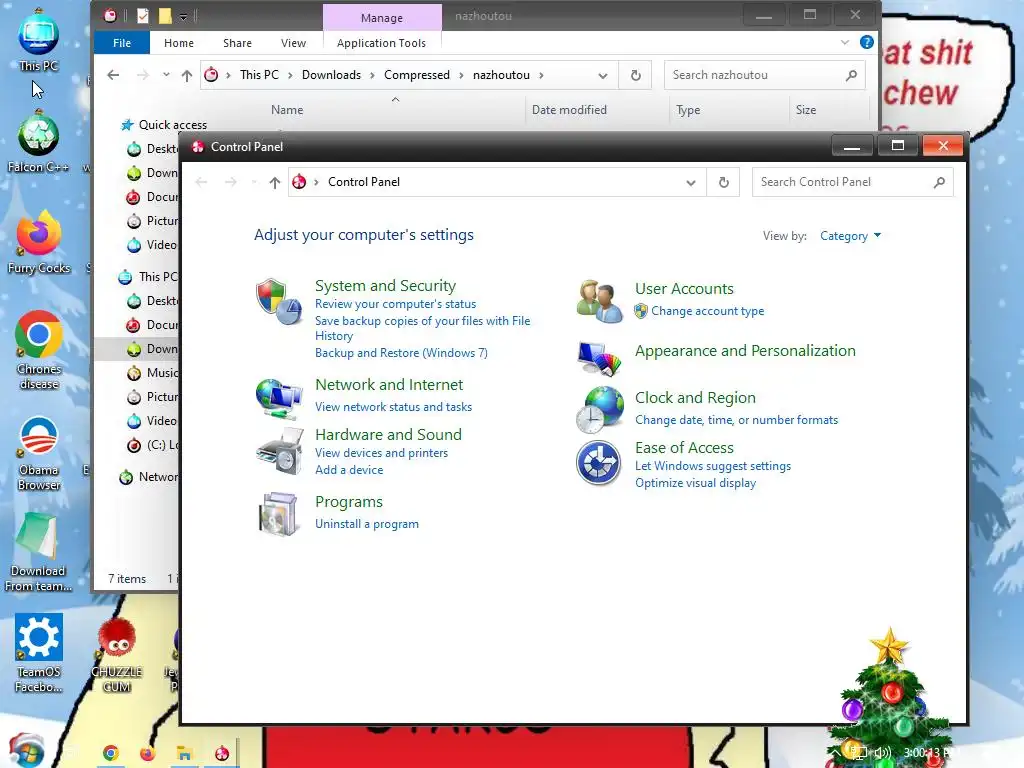Click the Change account type link

pyautogui.click(x=707, y=311)
